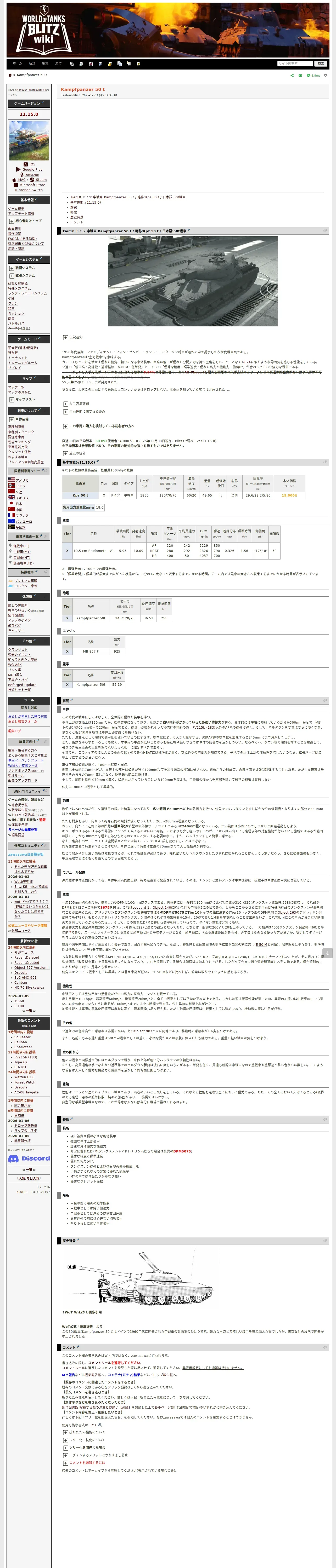Image resolution: width=336 pixels, height=1568 pixels.
Task: Click the フランス flag icon
Action: [11, 515]
